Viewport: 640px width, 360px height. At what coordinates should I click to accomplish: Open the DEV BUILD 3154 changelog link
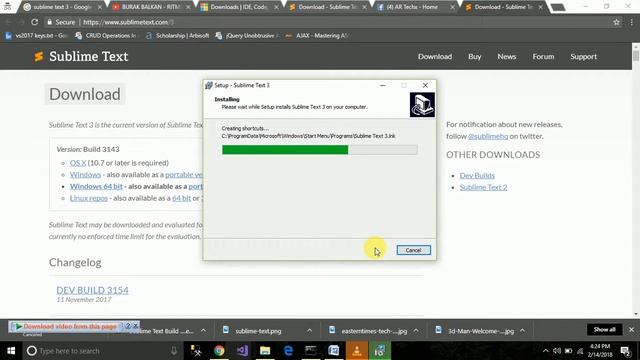click(92, 290)
